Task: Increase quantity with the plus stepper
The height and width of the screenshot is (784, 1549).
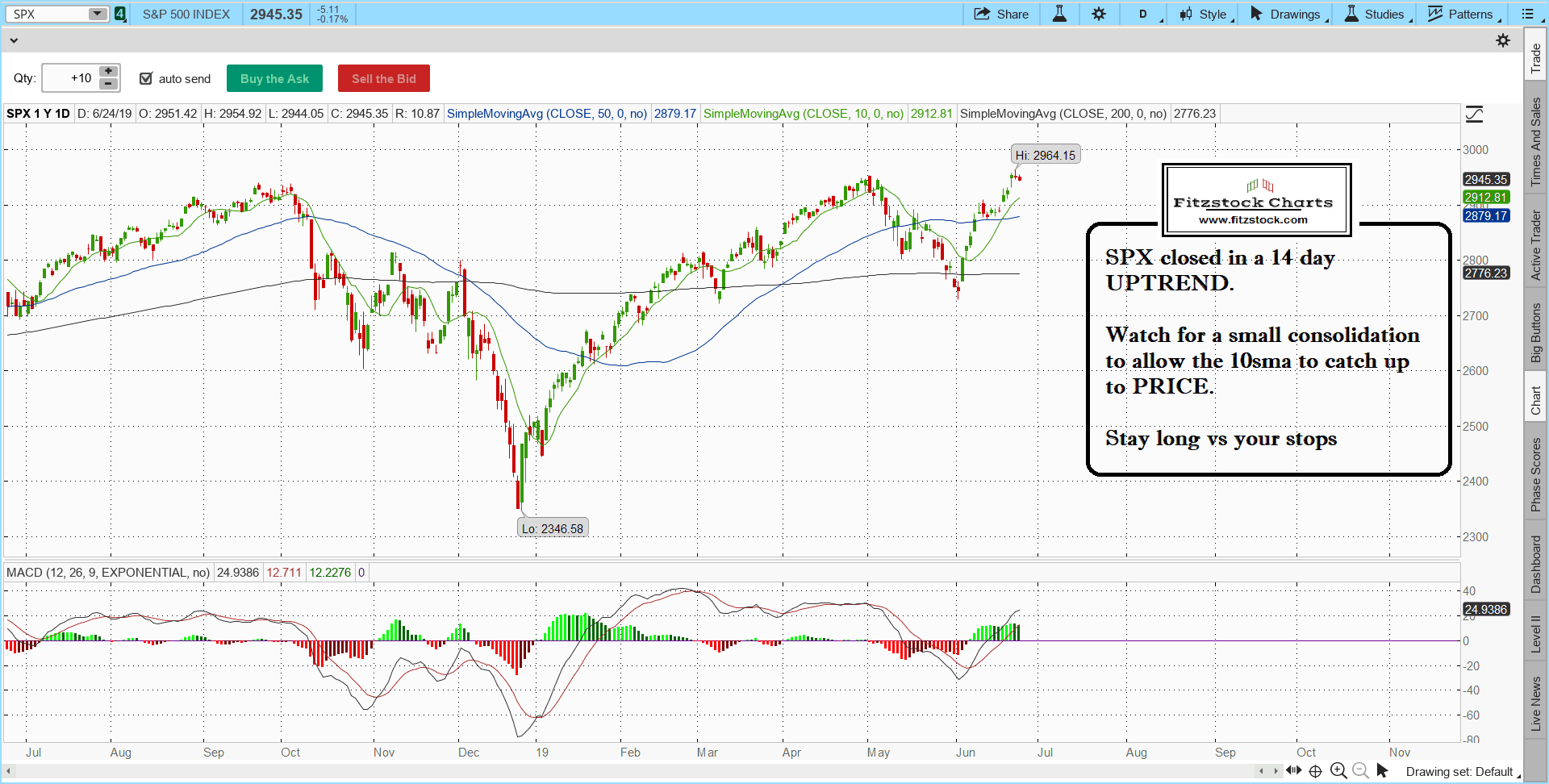Action: coord(108,72)
